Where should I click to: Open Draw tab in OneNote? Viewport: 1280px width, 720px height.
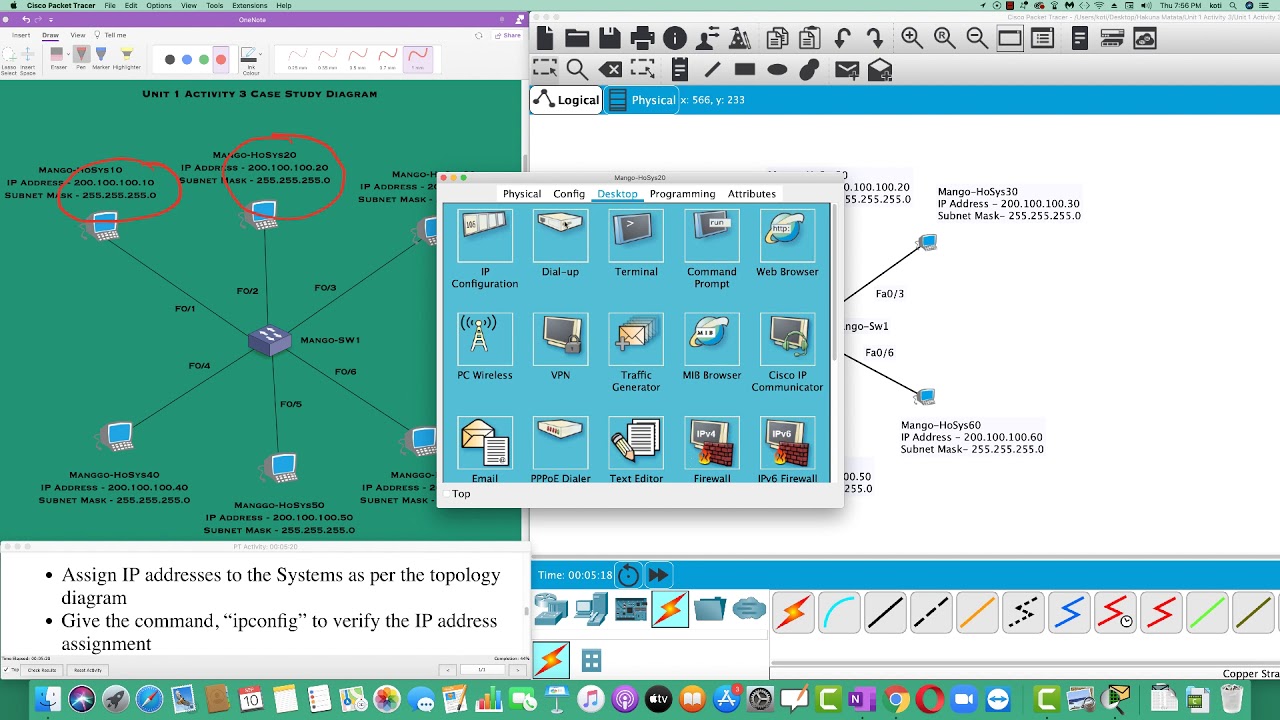point(50,35)
